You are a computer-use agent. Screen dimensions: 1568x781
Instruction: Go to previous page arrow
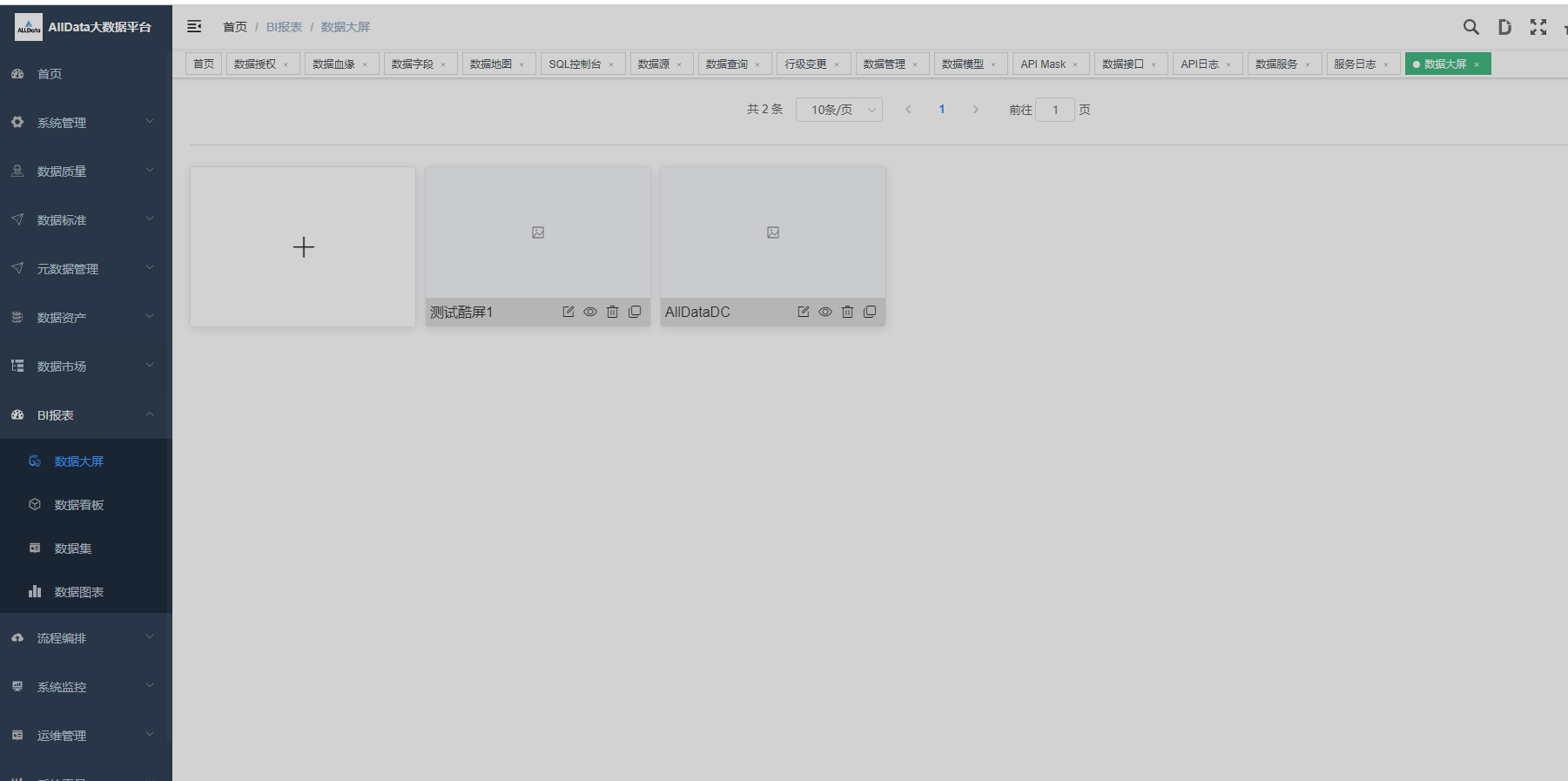click(x=908, y=110)
